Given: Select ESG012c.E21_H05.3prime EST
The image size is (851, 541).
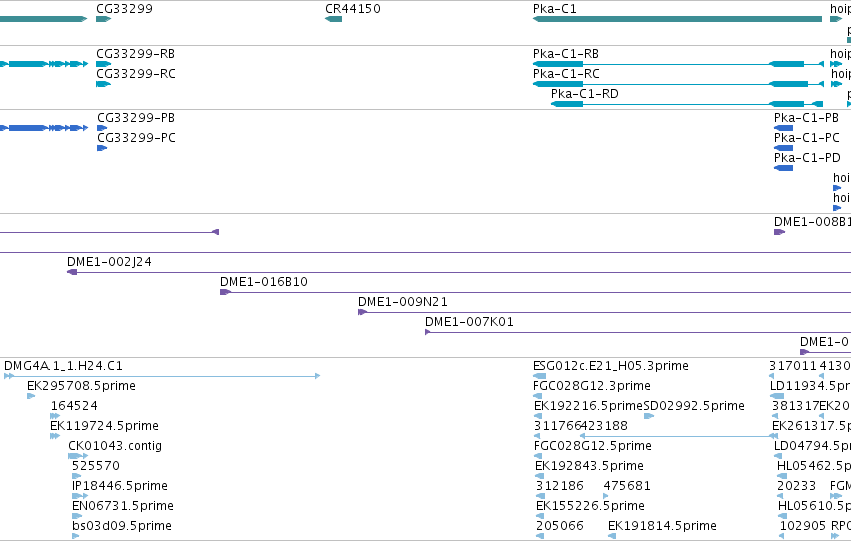Looking at the screenshot, I should pyautogui.click(x=539, y=376).
